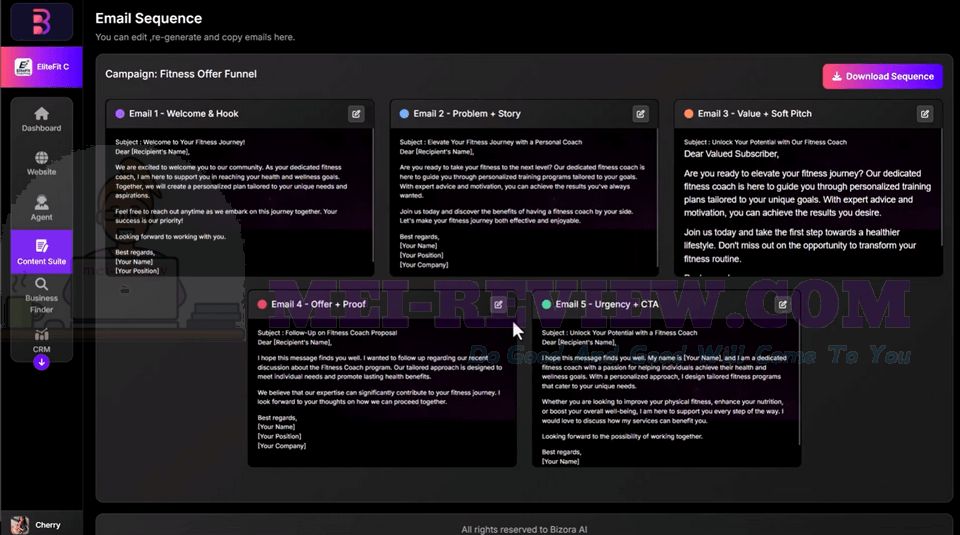This screenshot has height=535, width=960.
Task: Click the Content Suite document icon
Action: point(42,245)
